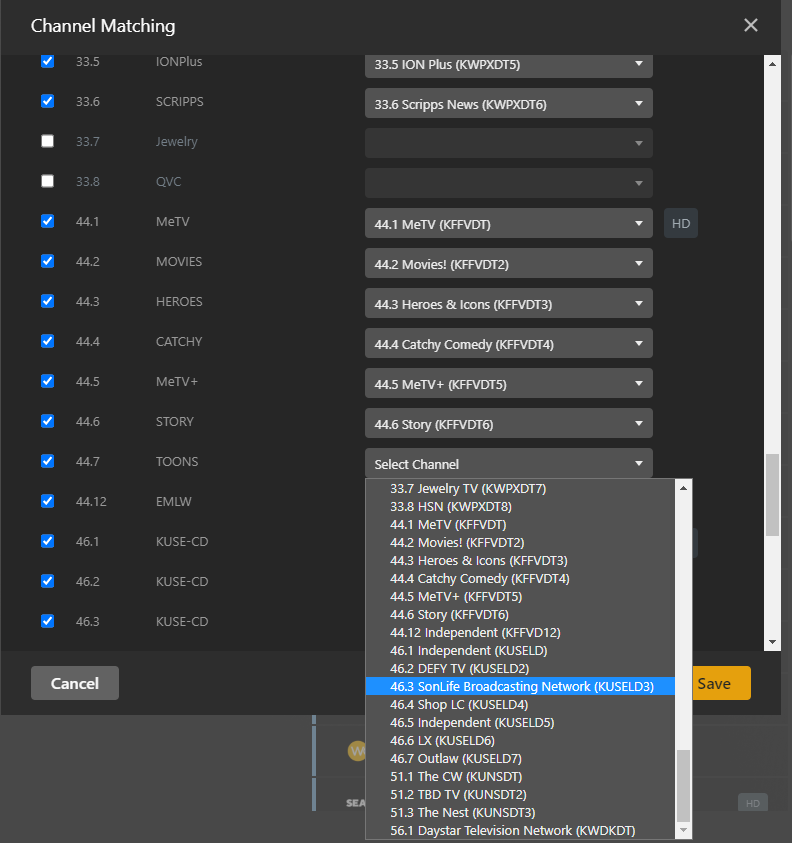Open the 33.6 Scripps News (KWPXDT6) dropdown
Screen dimensions: 792x843
(x=509, y=103)
